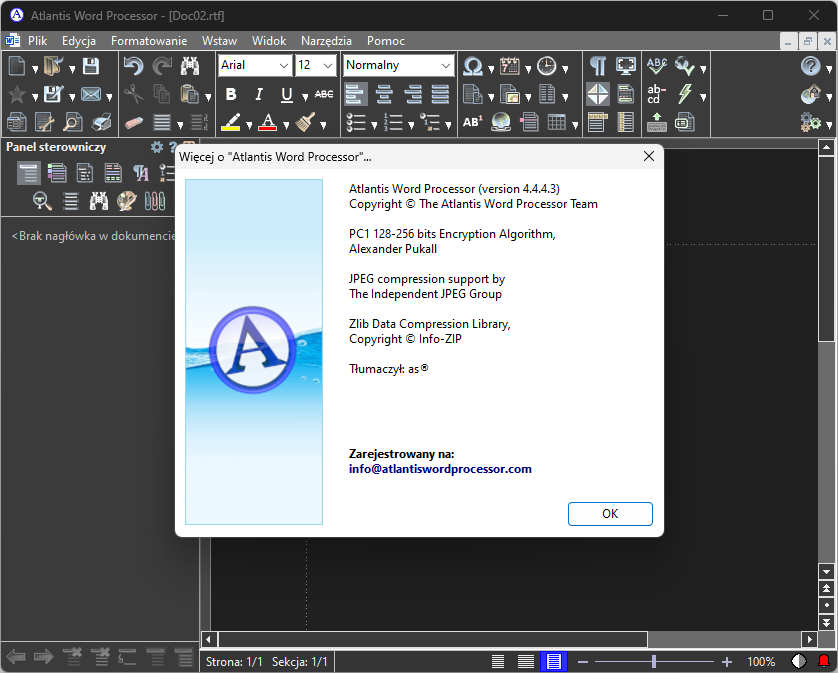Click the Strona: 1/1 status bar field

click(234, 662)
